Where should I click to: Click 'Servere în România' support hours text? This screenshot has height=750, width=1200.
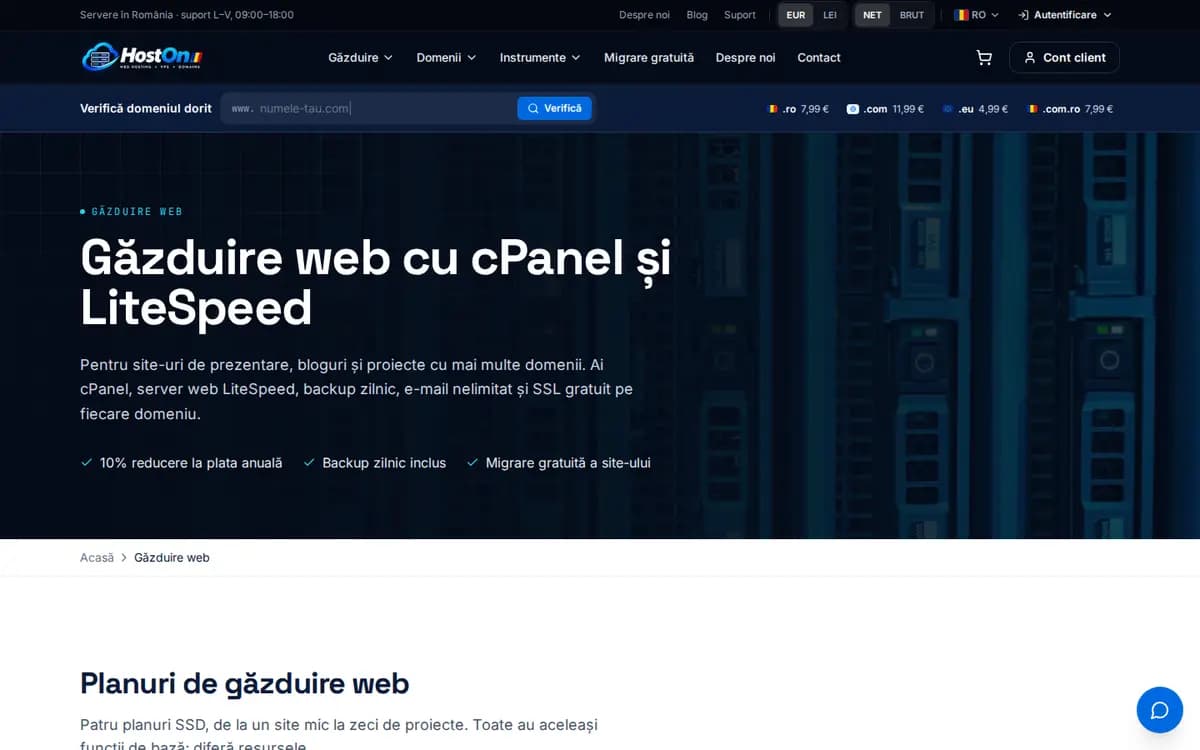[187, 15]
